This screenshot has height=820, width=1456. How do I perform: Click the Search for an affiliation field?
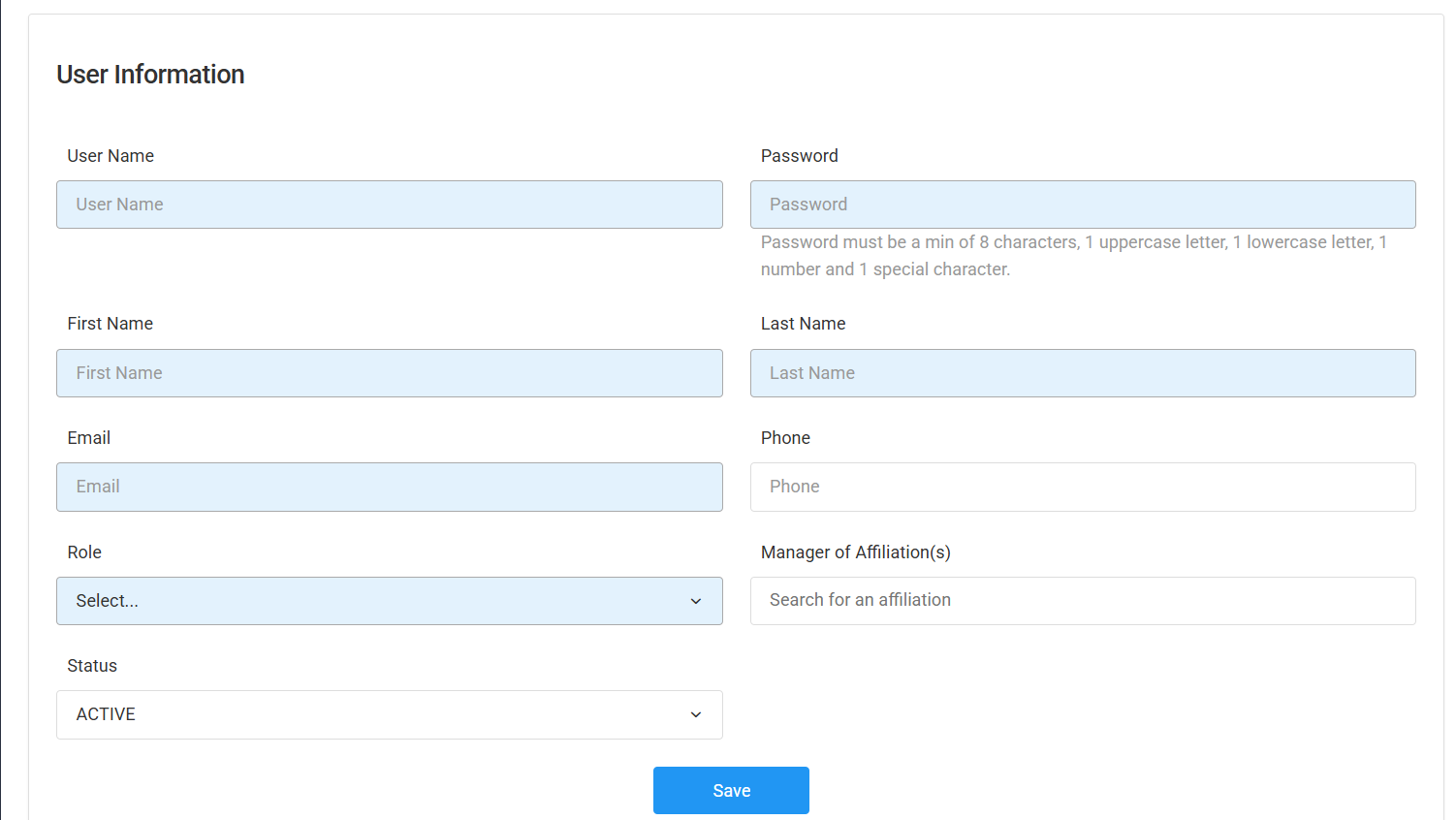1083,601
